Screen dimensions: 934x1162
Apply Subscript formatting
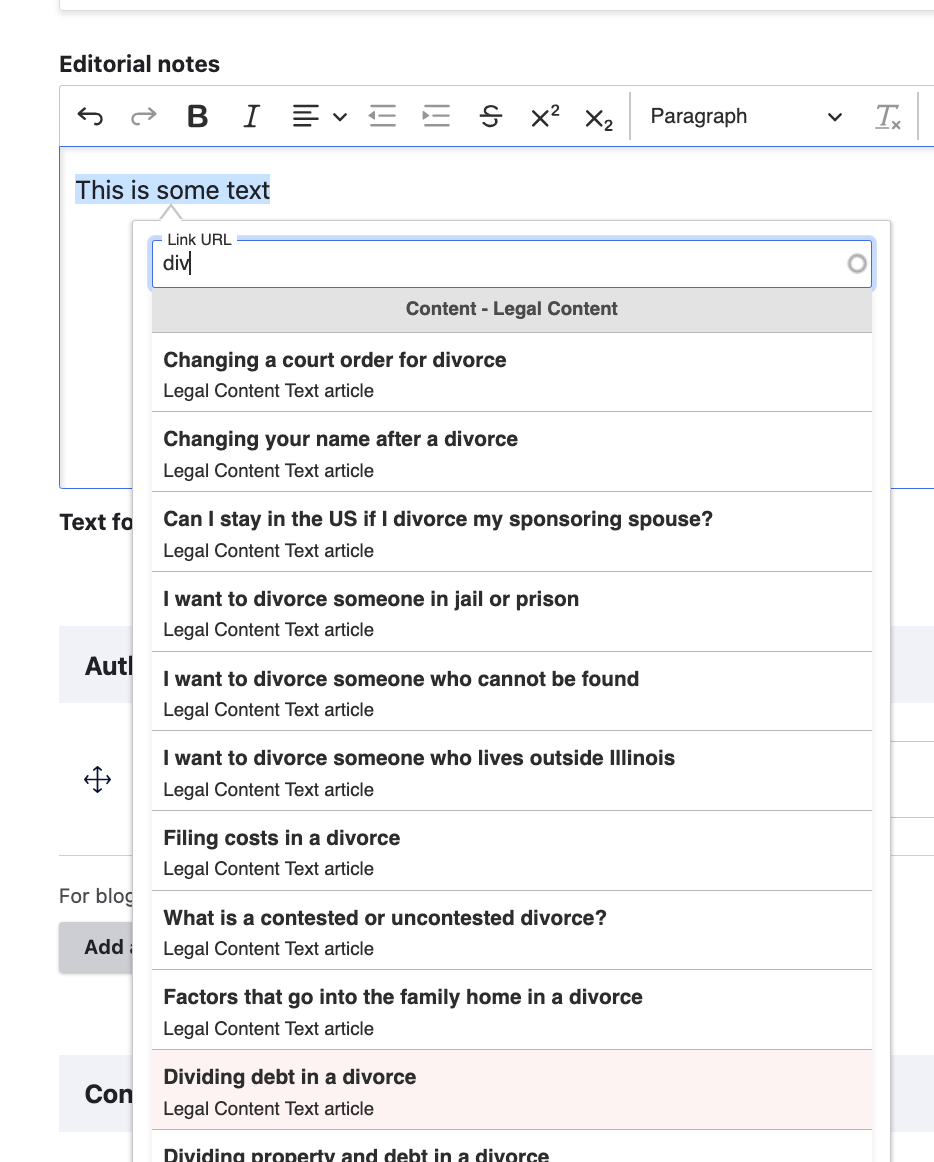pyautogui.click(x=599, y=119)
